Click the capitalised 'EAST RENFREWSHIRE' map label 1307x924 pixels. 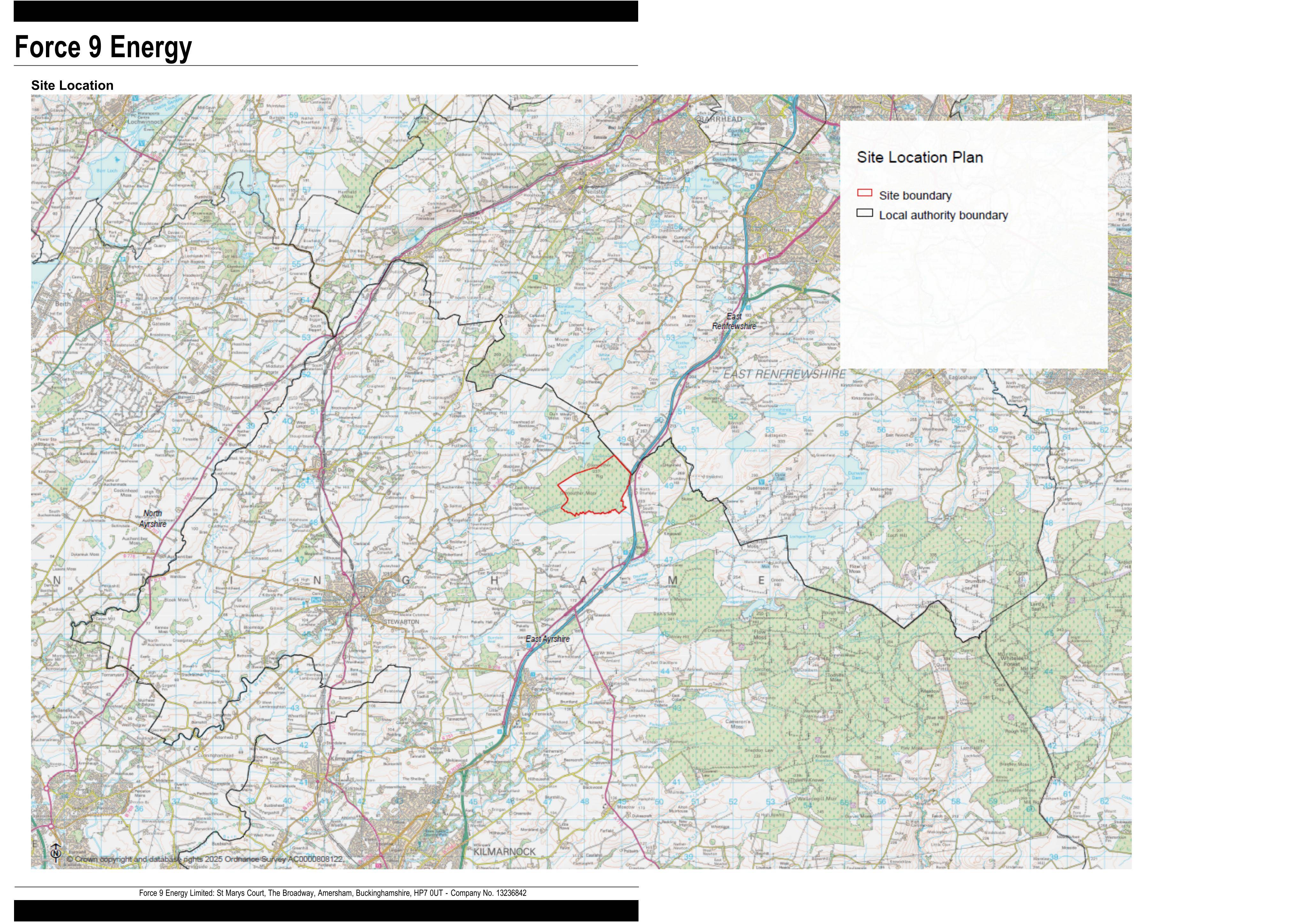coord(784,374)
